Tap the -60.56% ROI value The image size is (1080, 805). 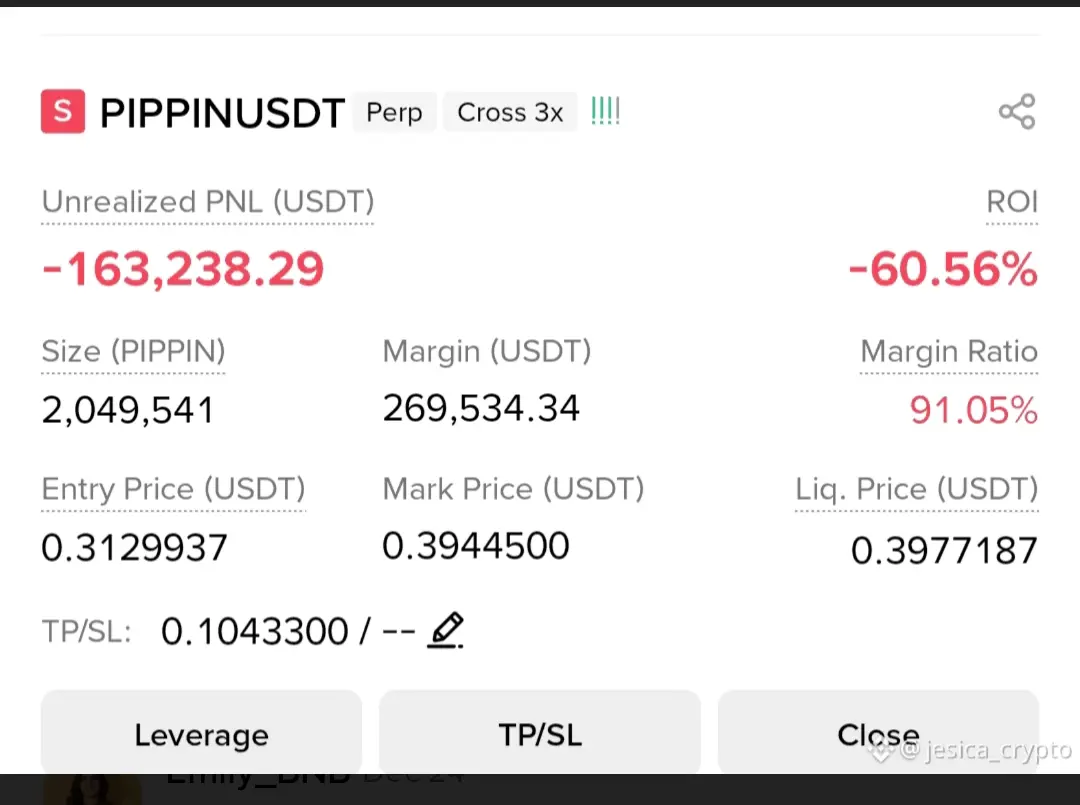[x=943, y=269]
